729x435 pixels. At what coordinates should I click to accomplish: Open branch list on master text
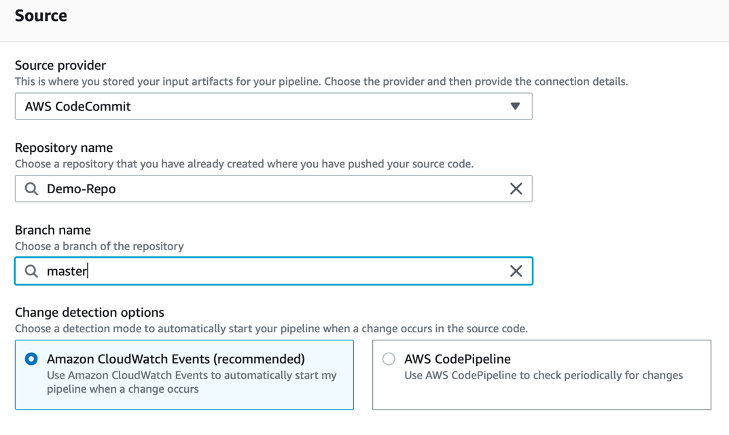coord(68,271)
